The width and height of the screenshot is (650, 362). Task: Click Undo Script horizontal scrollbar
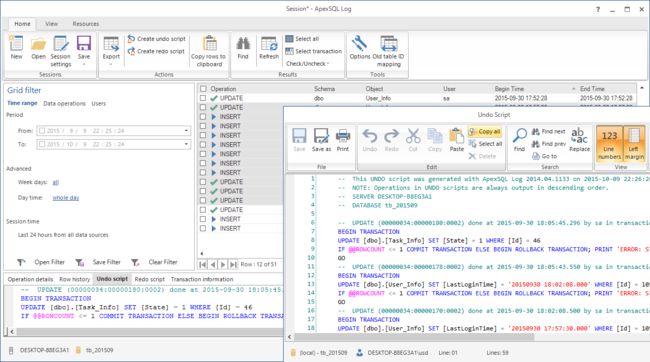[413, 337]
